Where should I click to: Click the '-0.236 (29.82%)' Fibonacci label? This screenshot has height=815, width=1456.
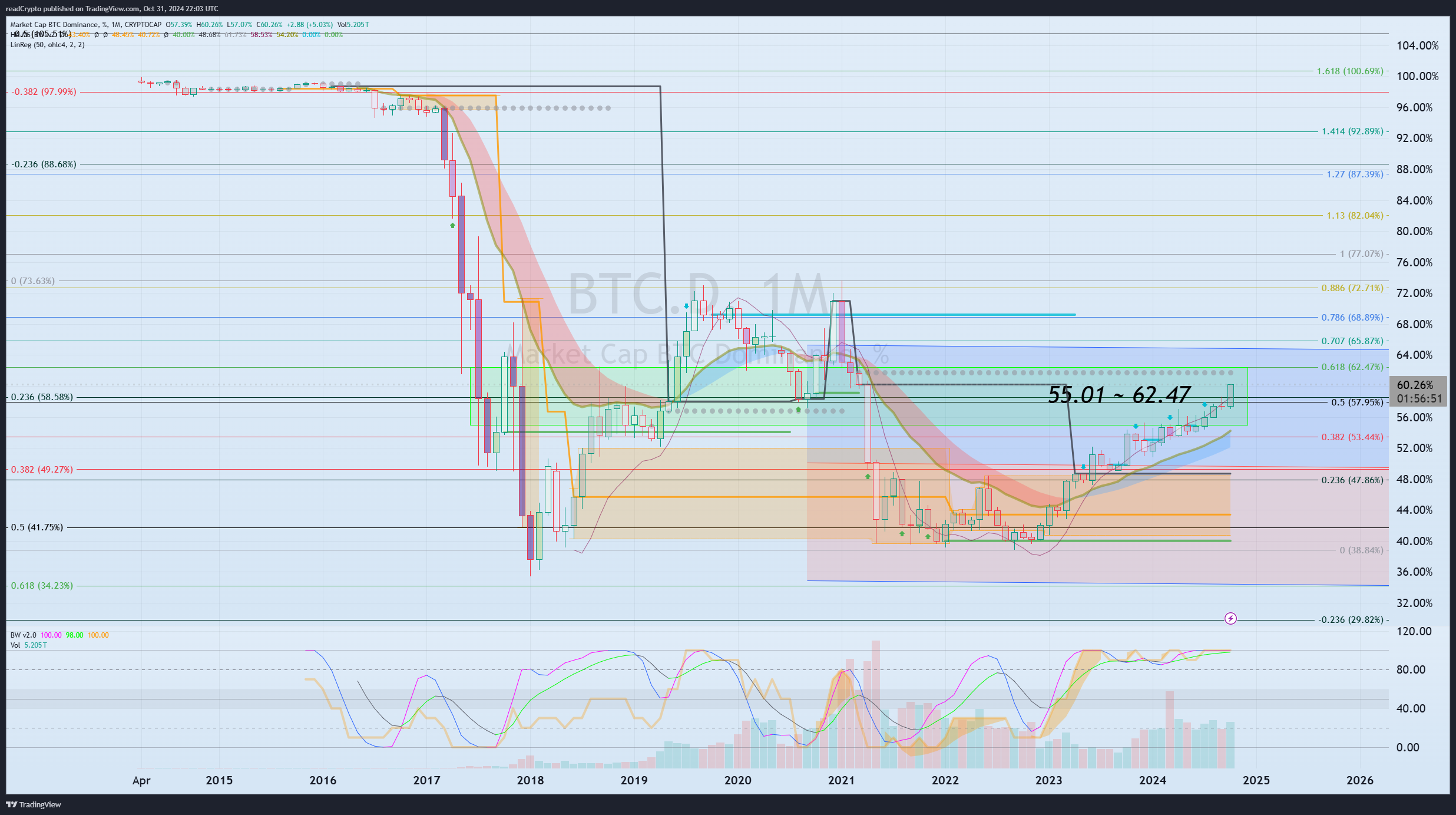point(1351,620)
